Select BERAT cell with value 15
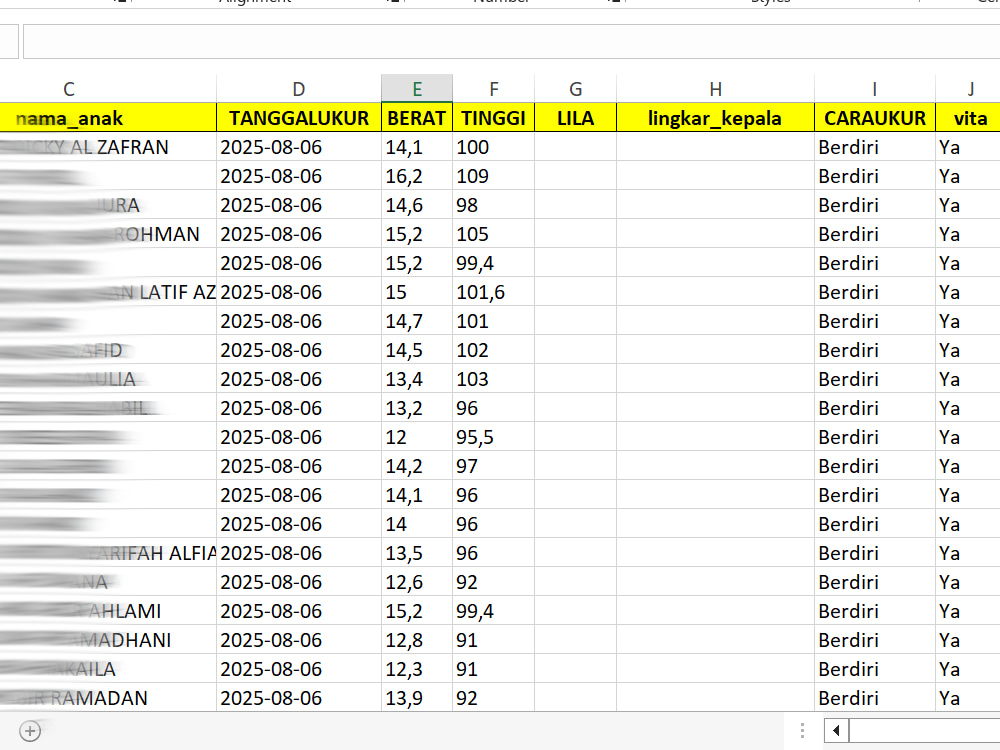The image size is (1000, 750). pyautogui.click(x=417, y=292)
